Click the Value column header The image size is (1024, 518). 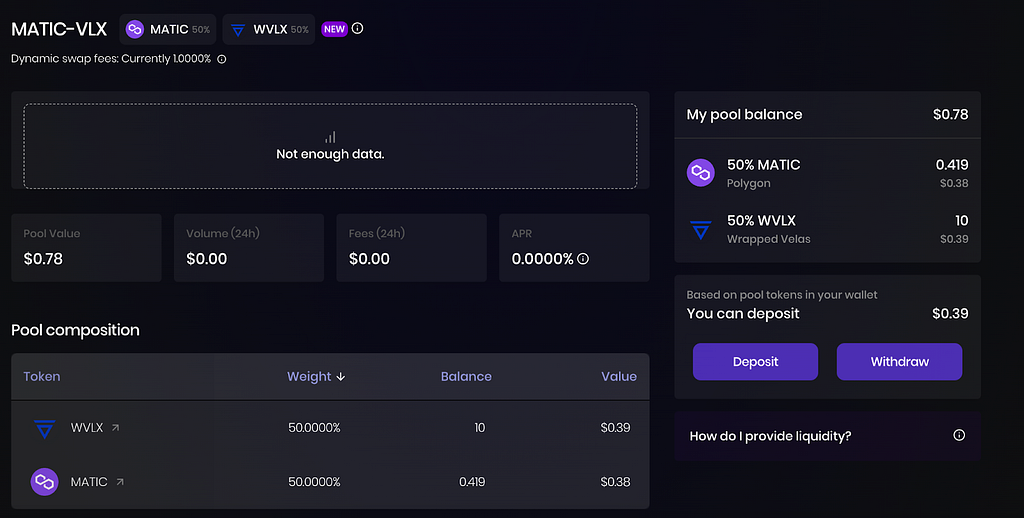[619, 376]
